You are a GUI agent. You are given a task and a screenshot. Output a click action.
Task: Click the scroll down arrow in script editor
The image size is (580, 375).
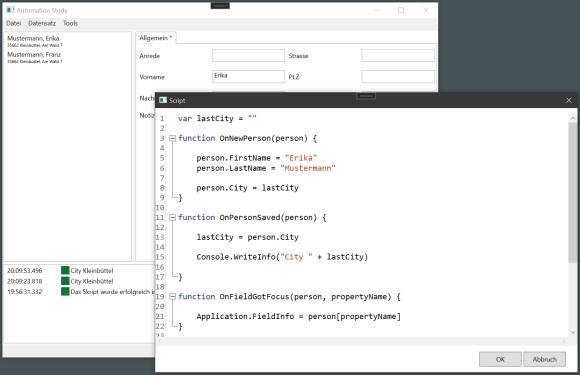point(573,332)
